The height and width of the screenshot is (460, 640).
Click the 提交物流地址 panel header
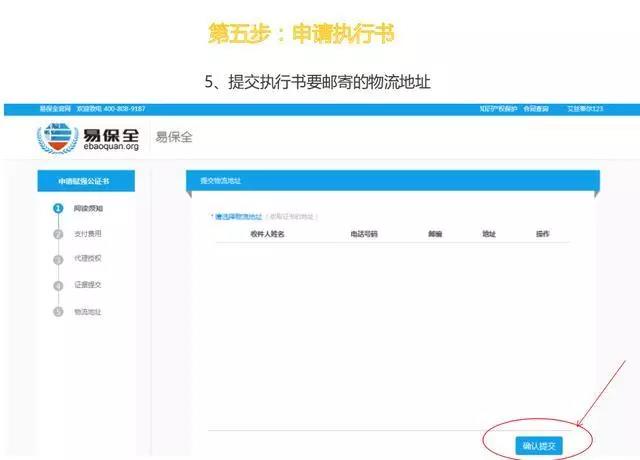coord(393,180)
